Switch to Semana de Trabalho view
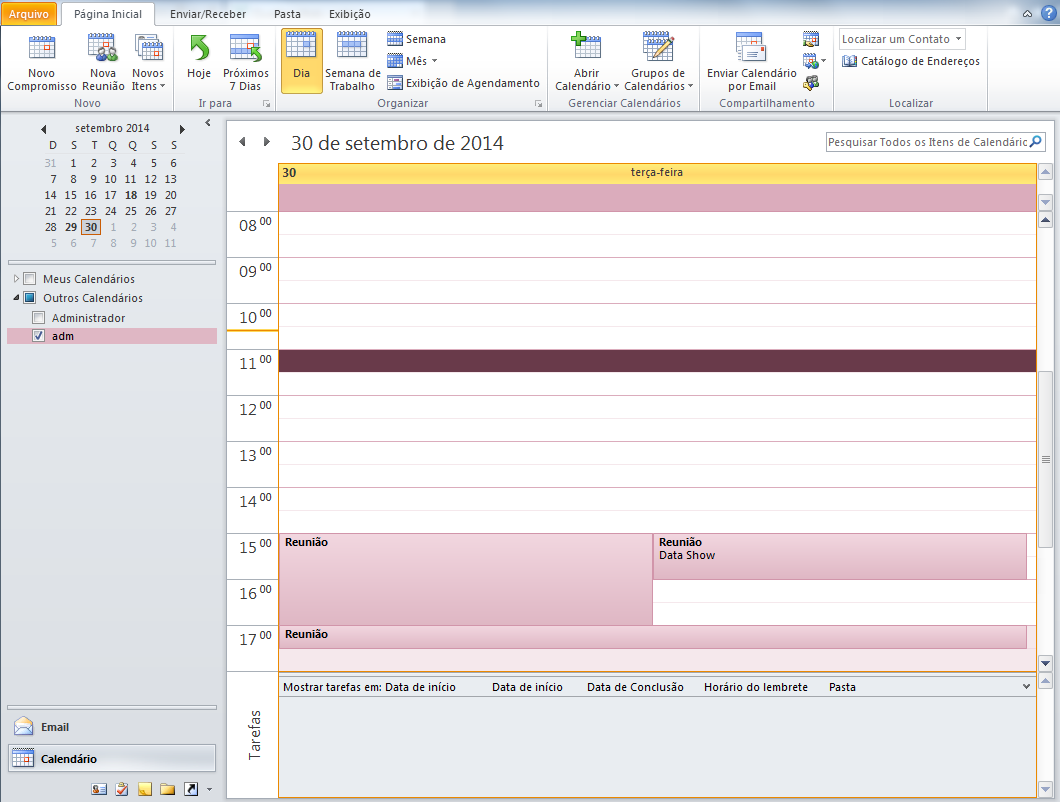Viewport: 1060px width, 802px height. coord(352,50)
